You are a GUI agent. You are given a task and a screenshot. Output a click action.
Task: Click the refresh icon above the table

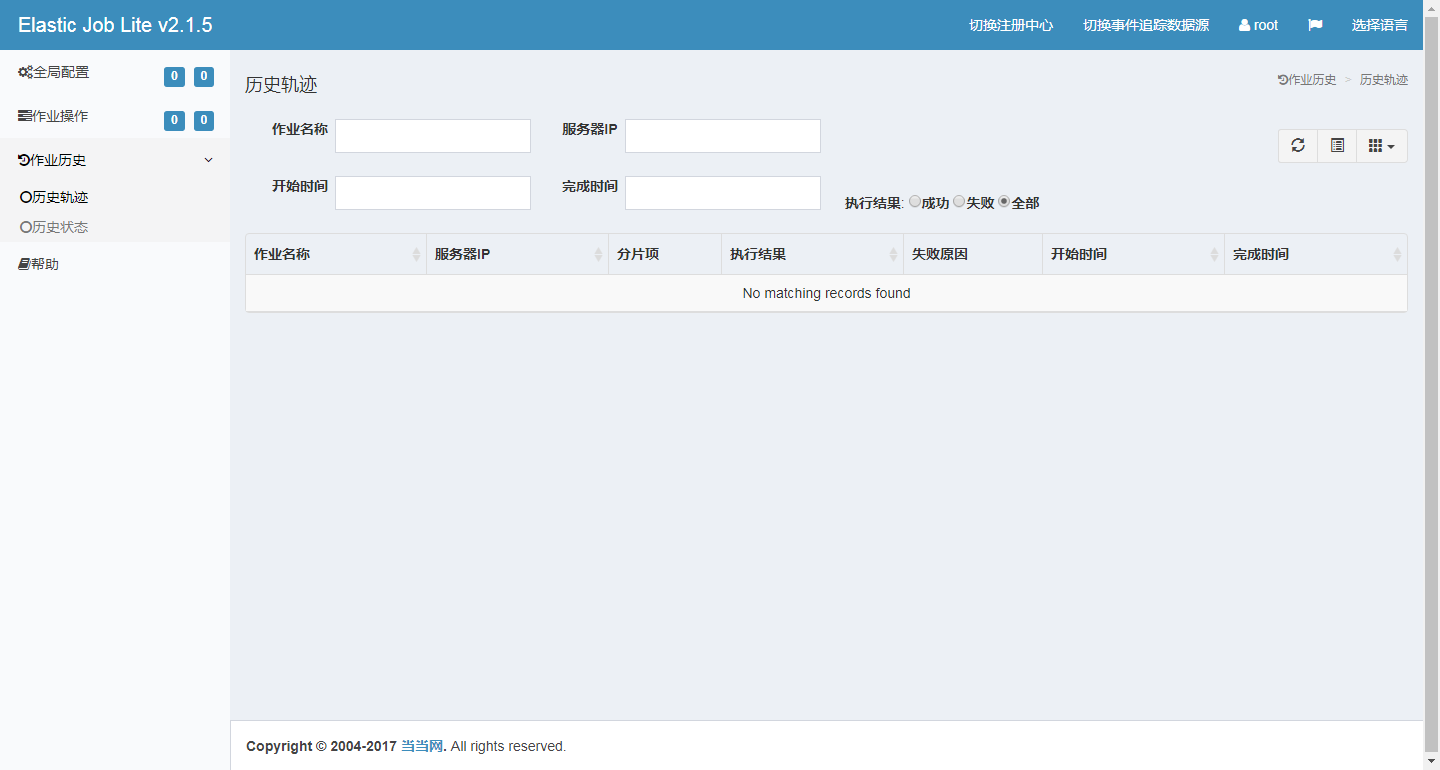click(x=1297, y=146)
